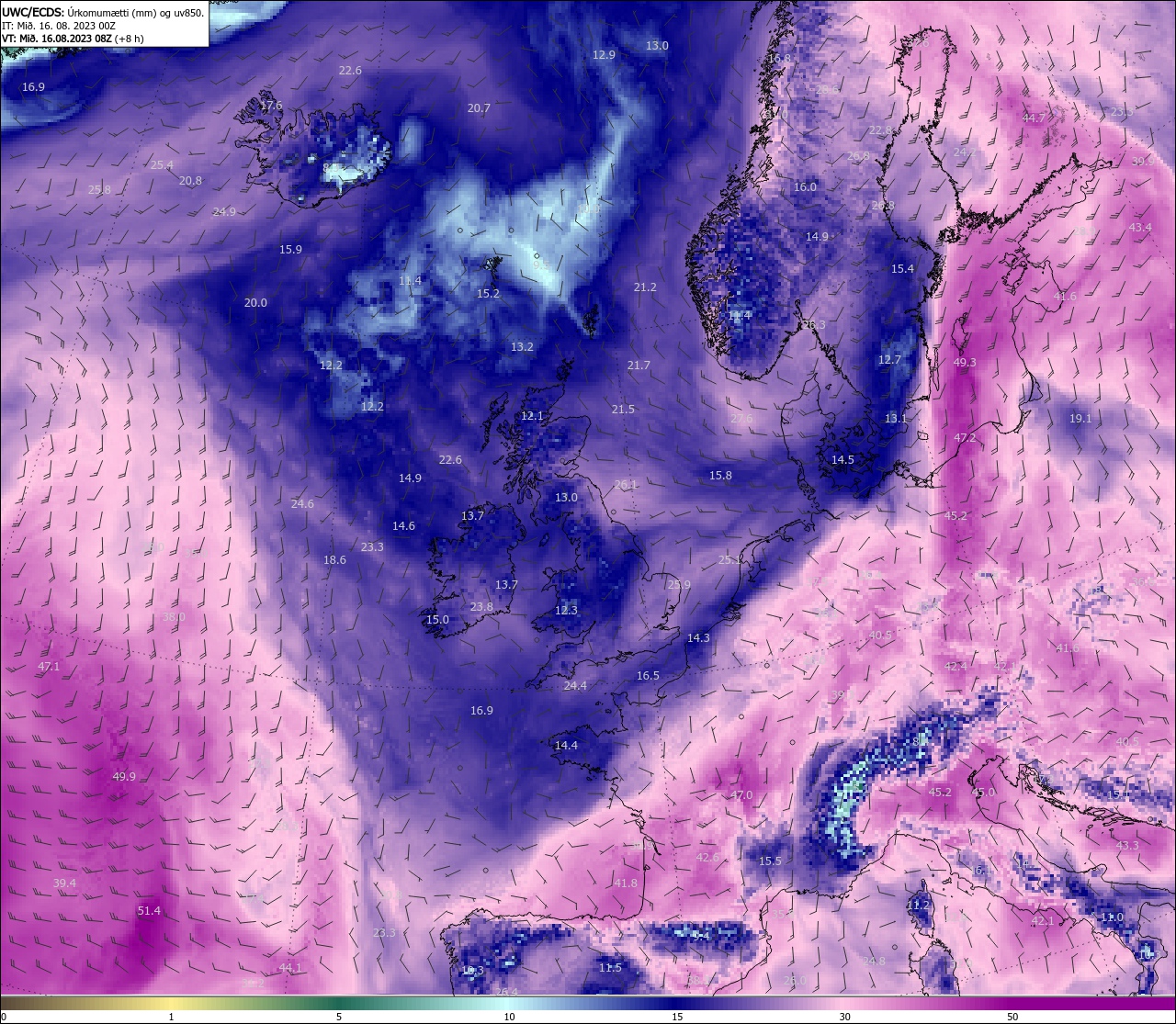Click the 16.0 value over Norway
This screenshot has width=1176, height=1024.
point(805,187)
